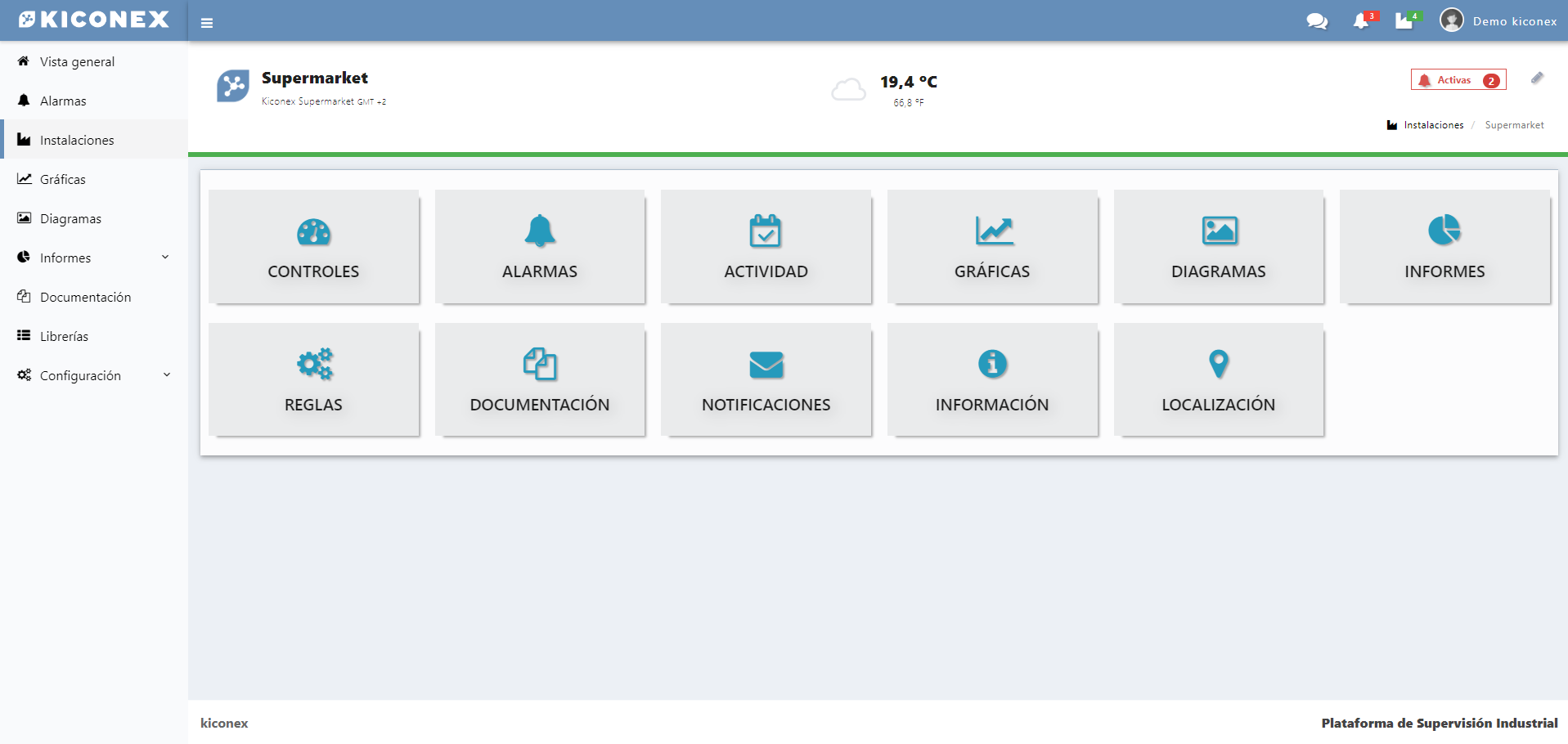1568x744 pixels.
Task: Click the pencil edit icon
Action: coord(1537,78)
